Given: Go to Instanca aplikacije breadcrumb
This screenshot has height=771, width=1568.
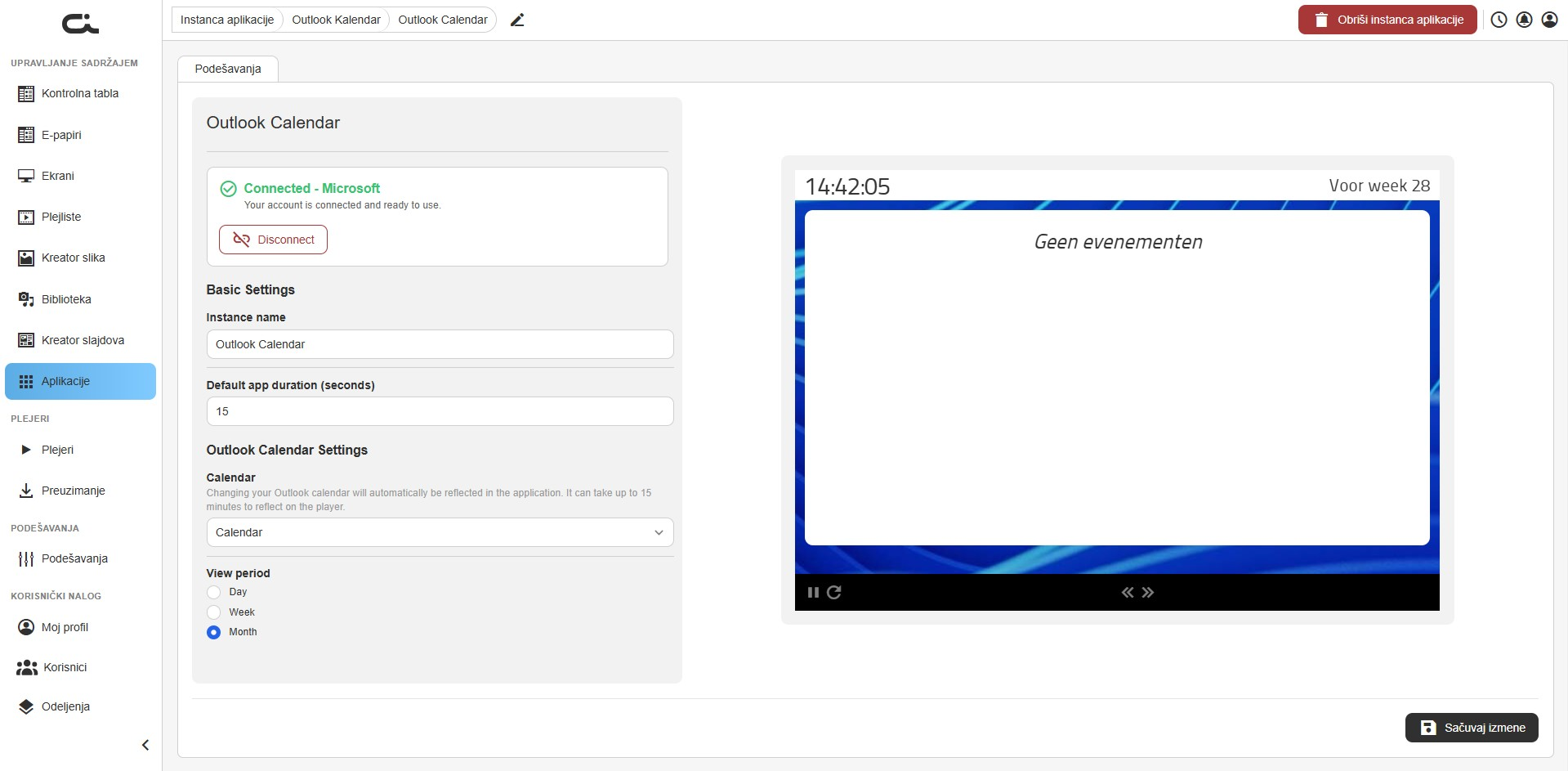Looking at the screenshot, I should click(227, 20).
